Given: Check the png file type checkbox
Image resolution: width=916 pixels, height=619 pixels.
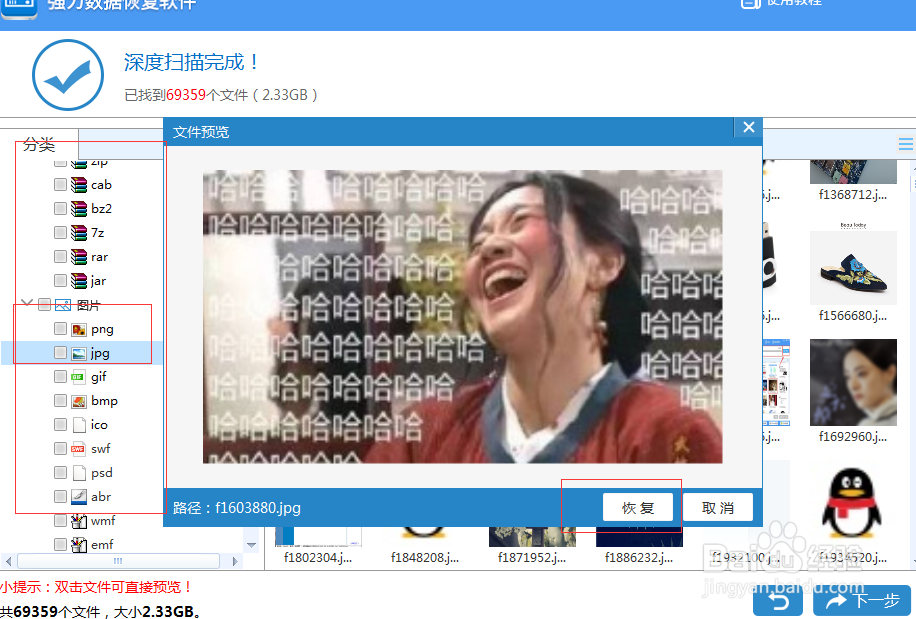Looking at the screenshot, I should point(60,329).
